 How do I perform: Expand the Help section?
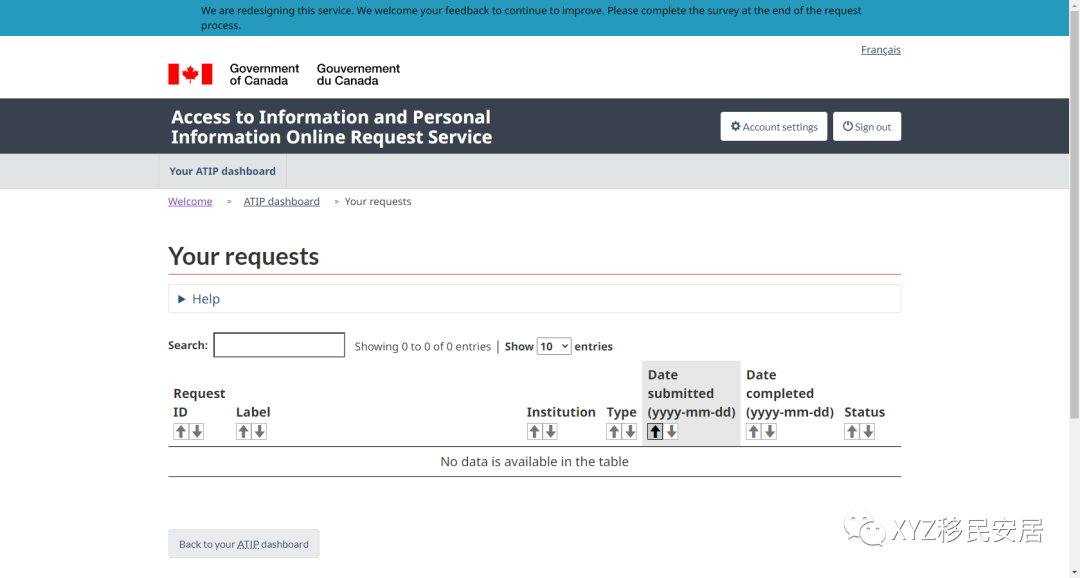tap(534, 299)
